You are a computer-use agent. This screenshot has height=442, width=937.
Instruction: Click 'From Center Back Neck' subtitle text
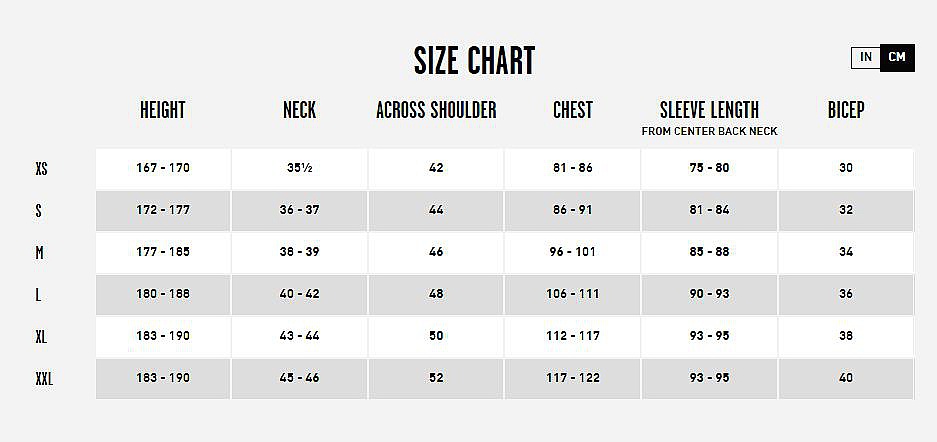709,131
